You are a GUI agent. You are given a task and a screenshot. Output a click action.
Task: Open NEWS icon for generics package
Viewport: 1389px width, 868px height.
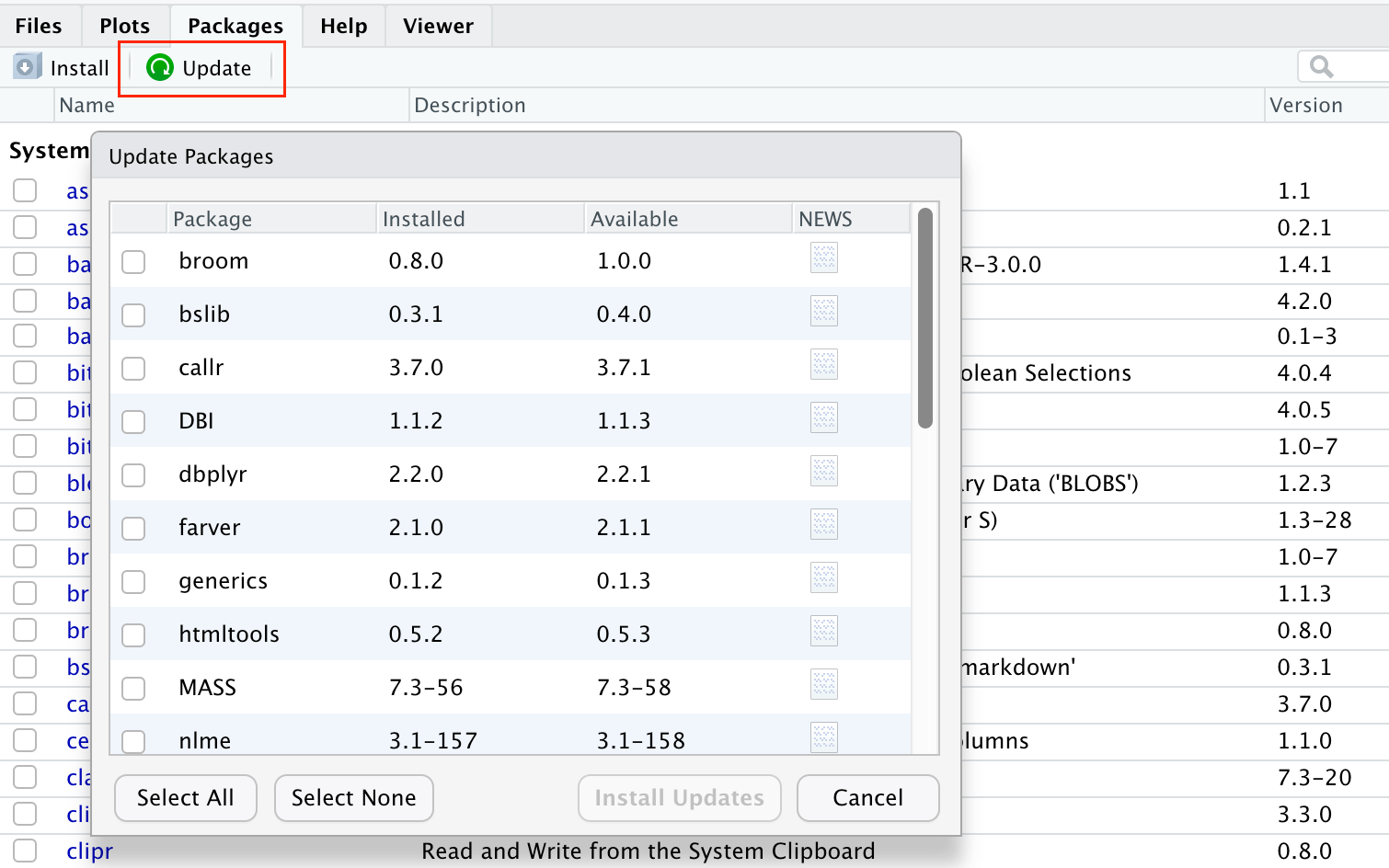coord(824,578)
